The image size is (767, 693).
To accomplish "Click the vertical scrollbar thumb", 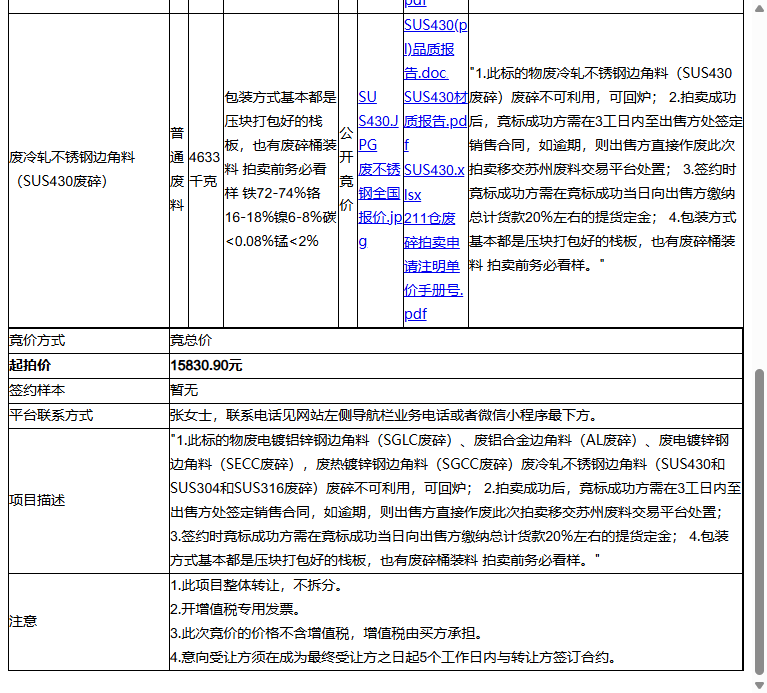I will tap(759, 522).
